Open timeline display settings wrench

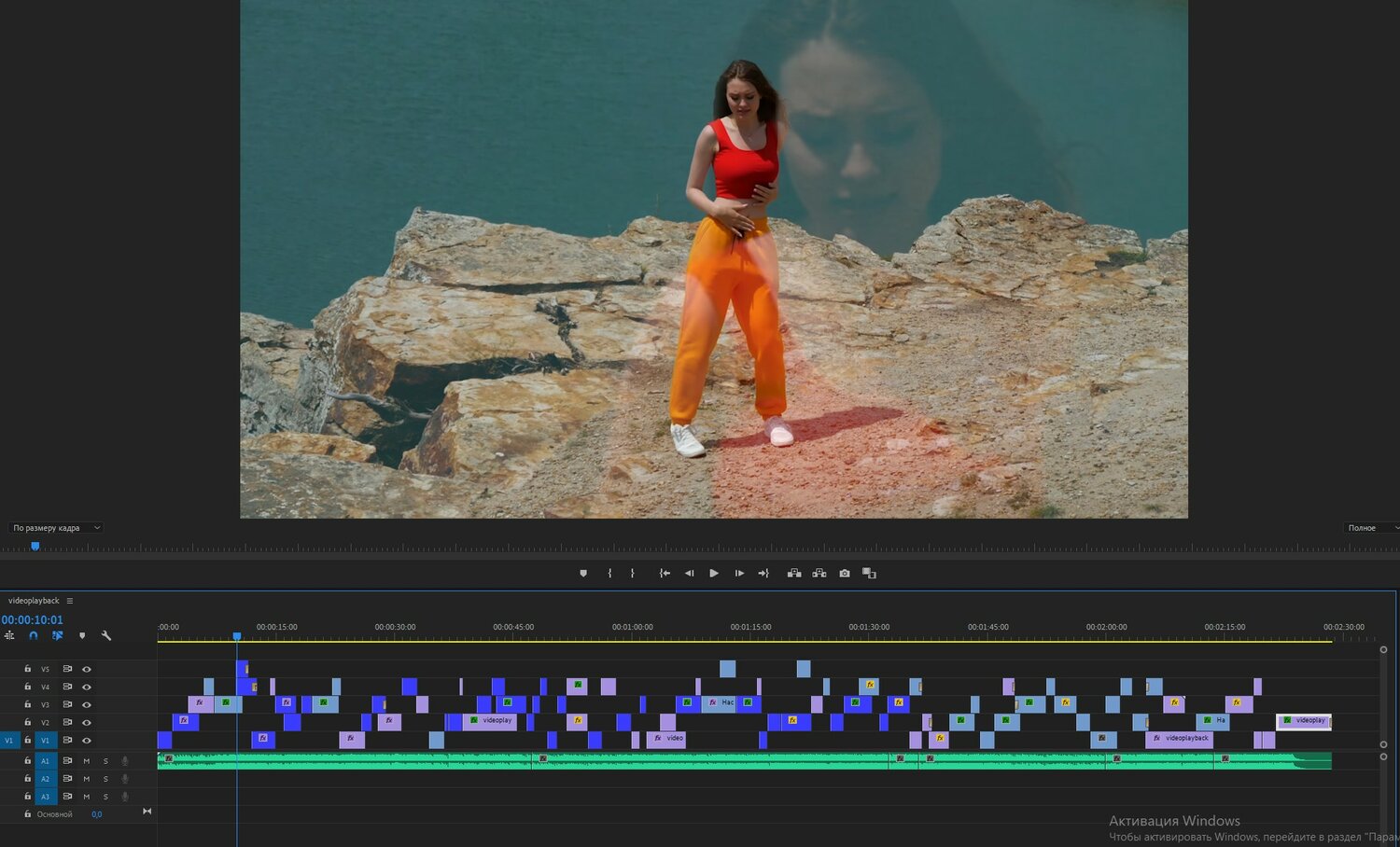point(106,635)
